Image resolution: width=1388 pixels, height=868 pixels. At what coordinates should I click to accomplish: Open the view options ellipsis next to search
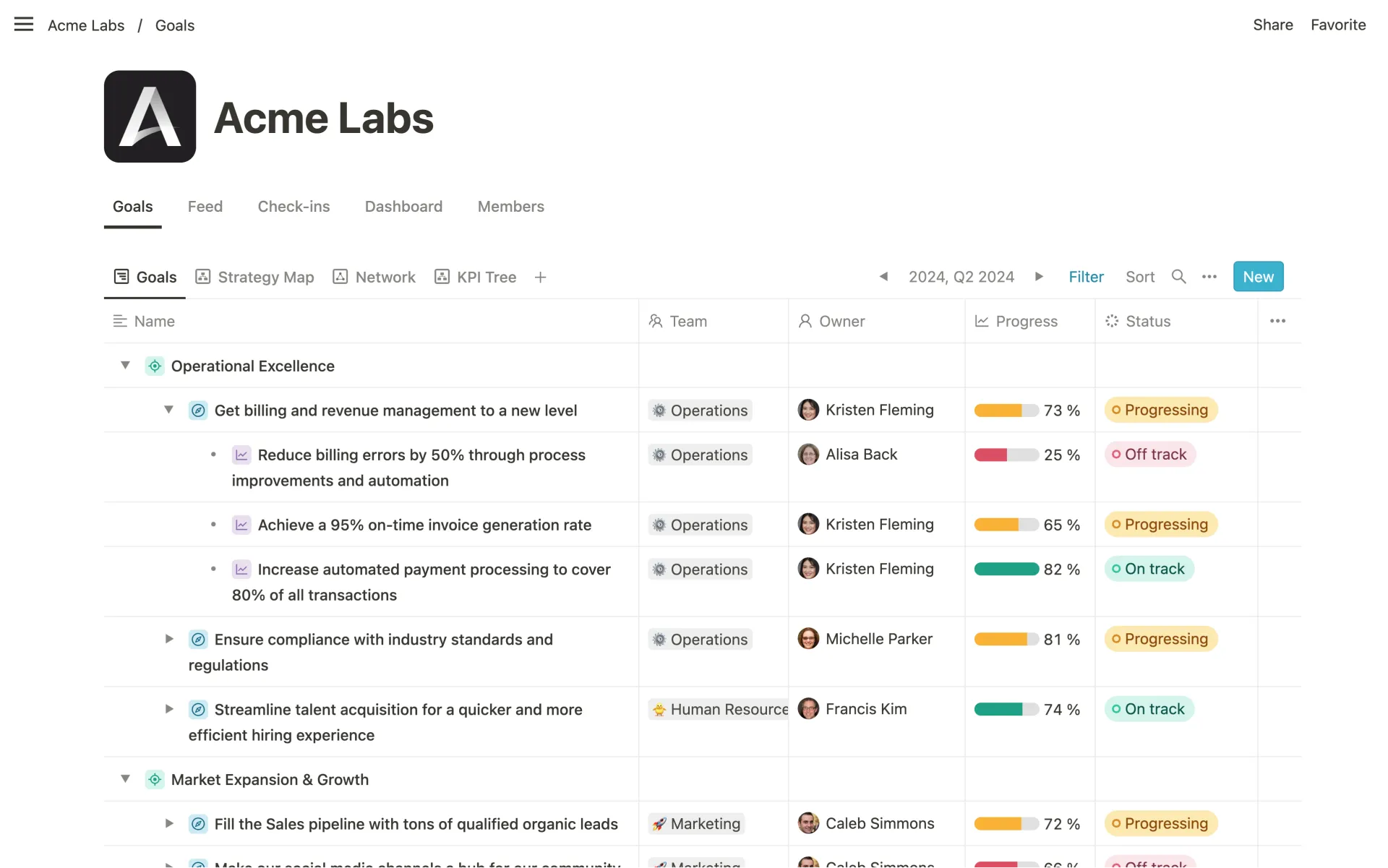point(1209,277)
